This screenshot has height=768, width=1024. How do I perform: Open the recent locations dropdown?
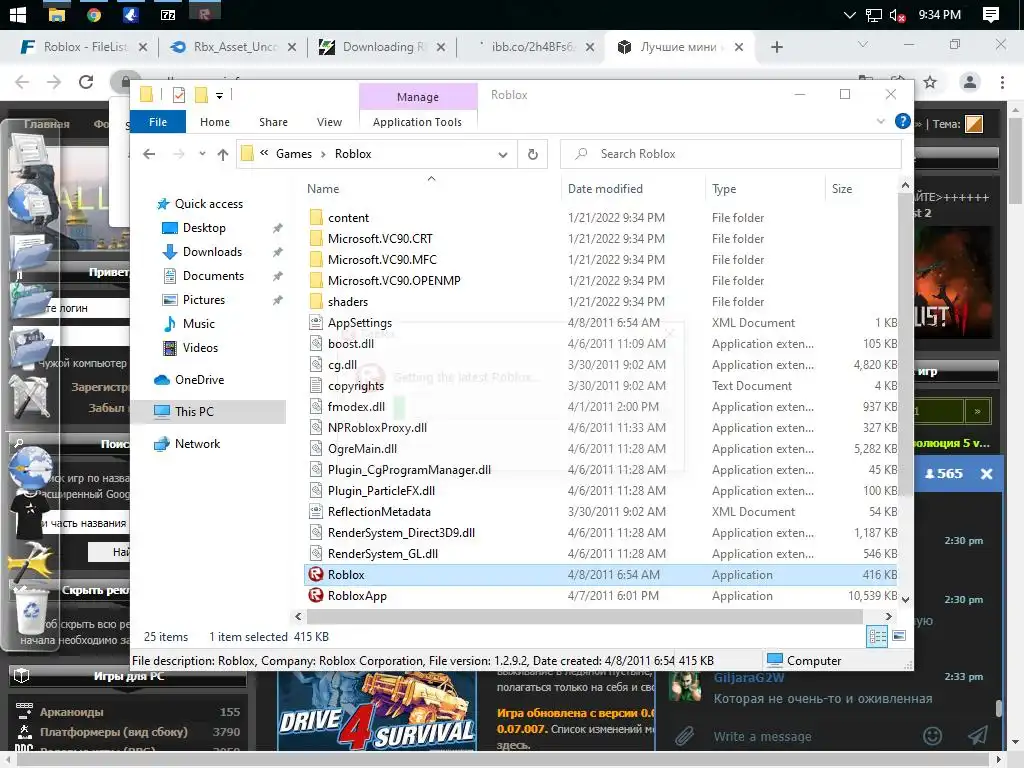pyautogui.click(x=202, y=154)
